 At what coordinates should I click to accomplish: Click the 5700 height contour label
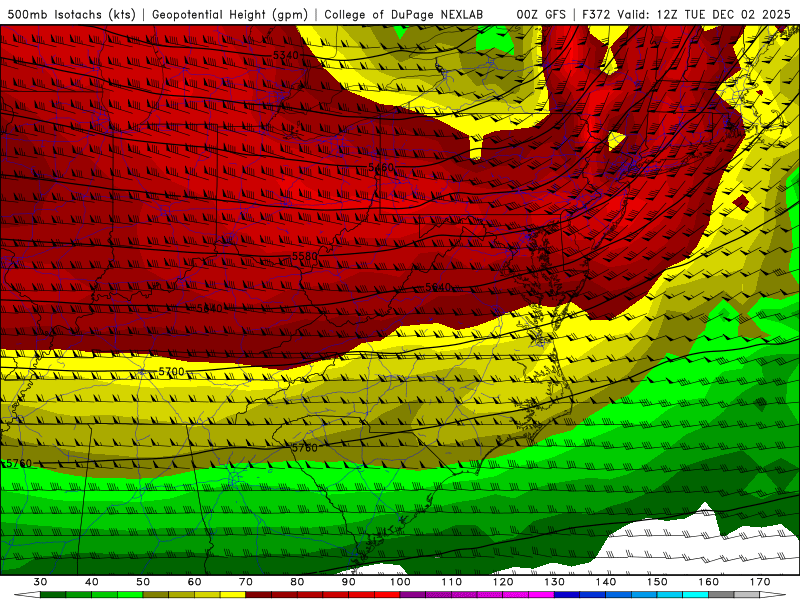(x=171, y=372)
